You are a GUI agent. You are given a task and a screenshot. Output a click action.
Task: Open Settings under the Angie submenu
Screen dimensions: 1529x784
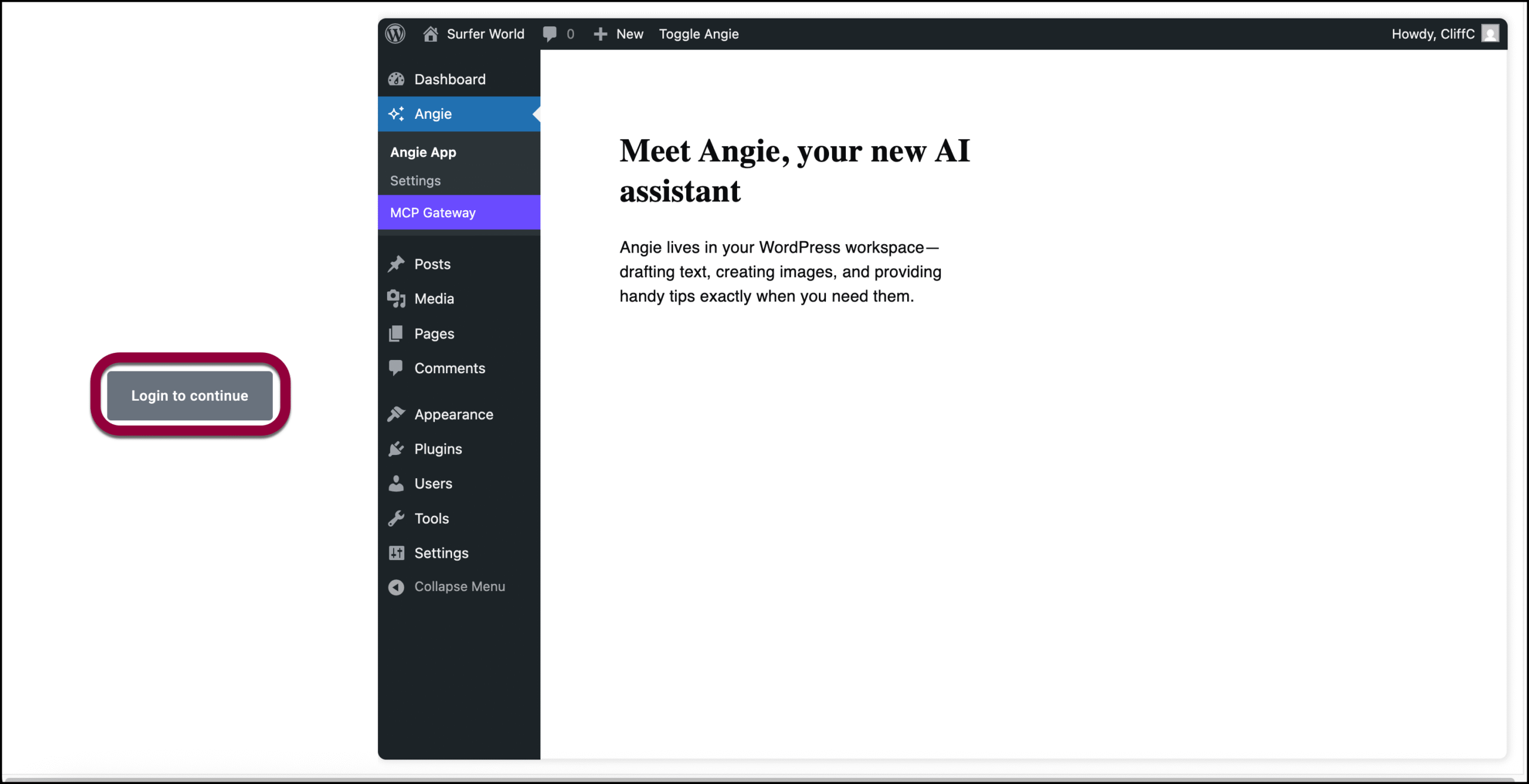[415, 181]
